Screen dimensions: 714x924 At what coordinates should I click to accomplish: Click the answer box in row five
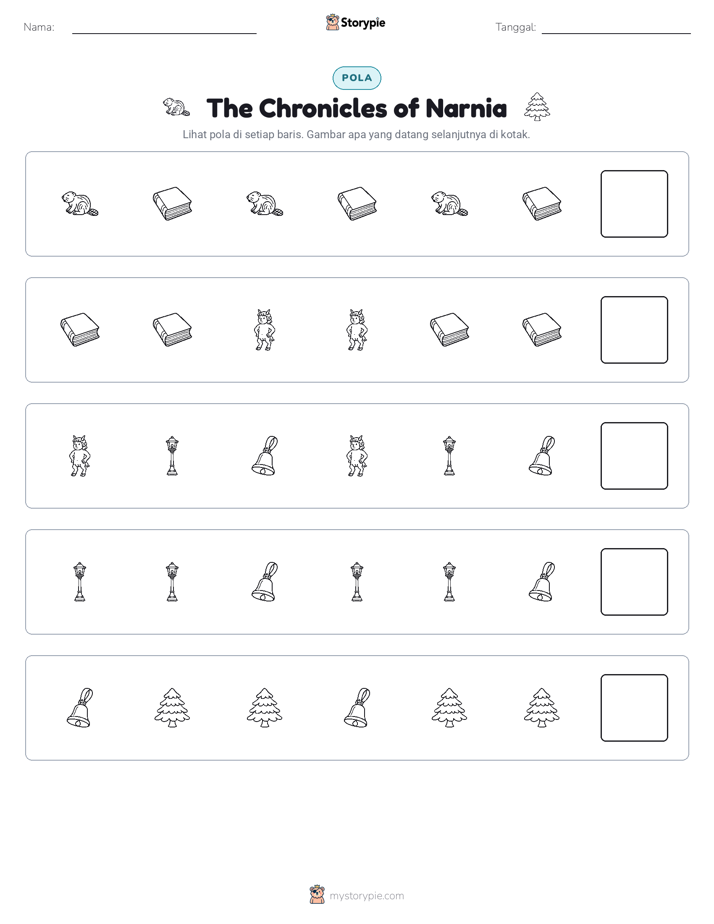coord(634,708)
